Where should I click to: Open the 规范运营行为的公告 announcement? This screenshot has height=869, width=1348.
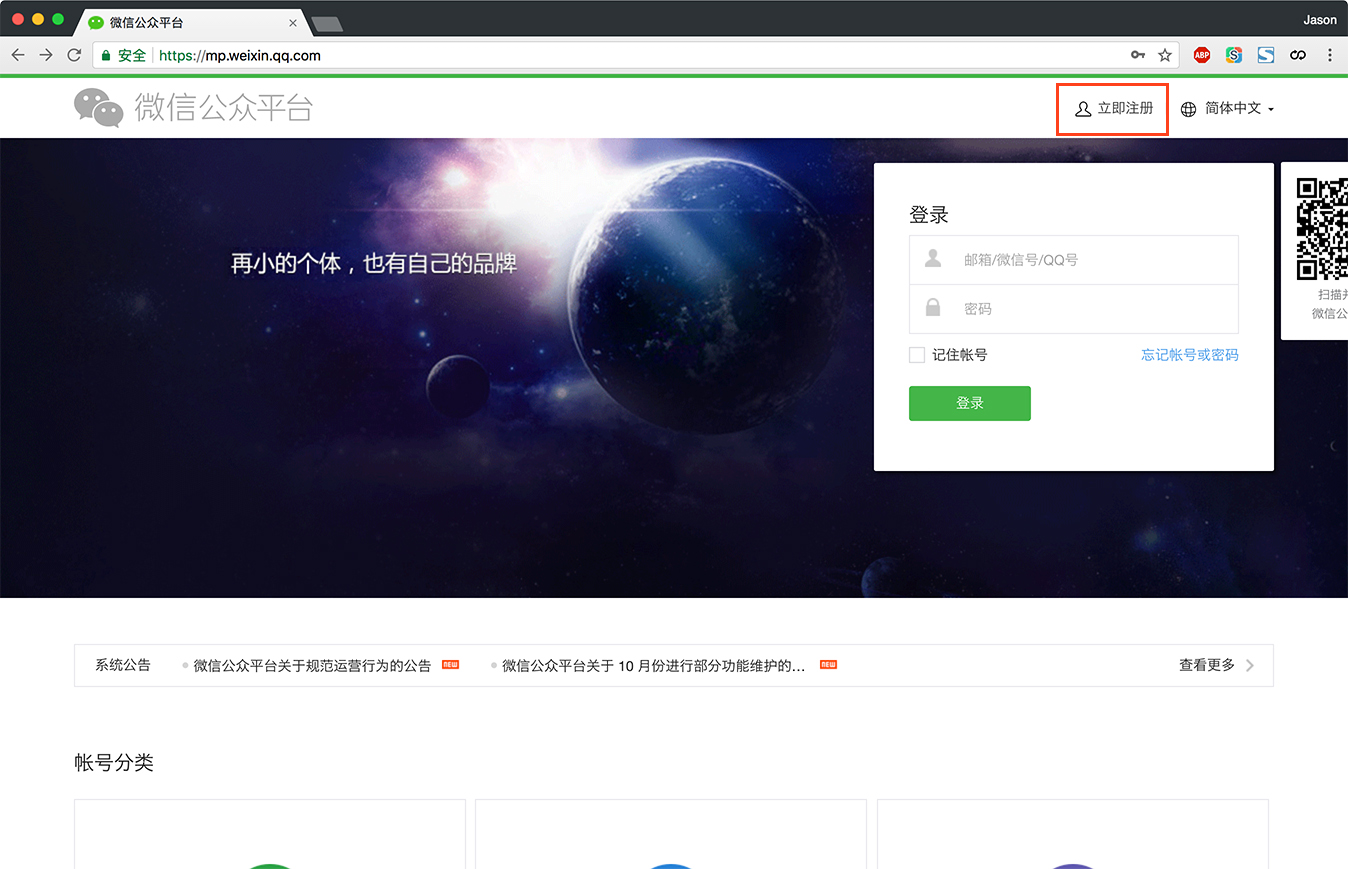[312, 665]
